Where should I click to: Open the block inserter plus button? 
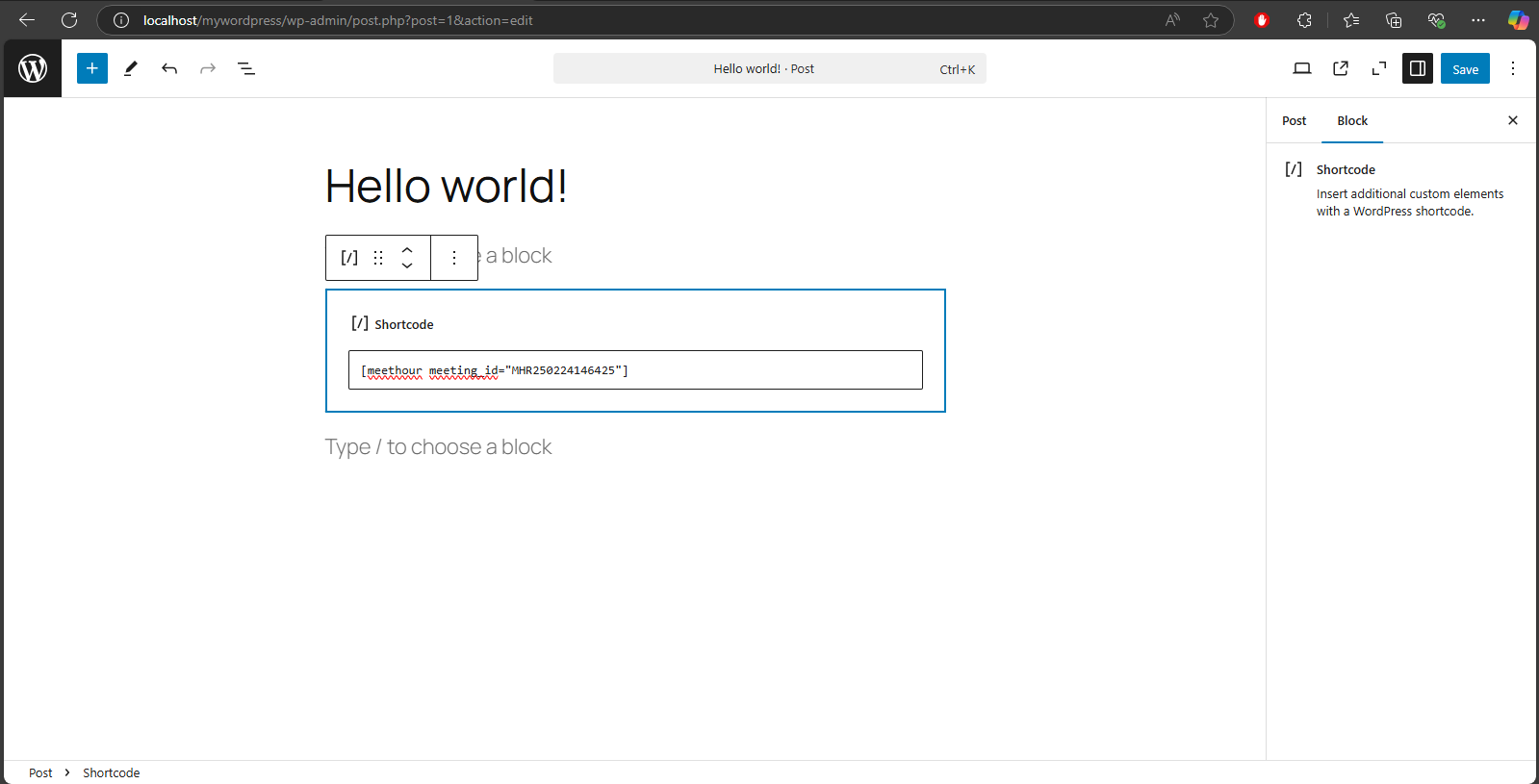click(92, 68)
